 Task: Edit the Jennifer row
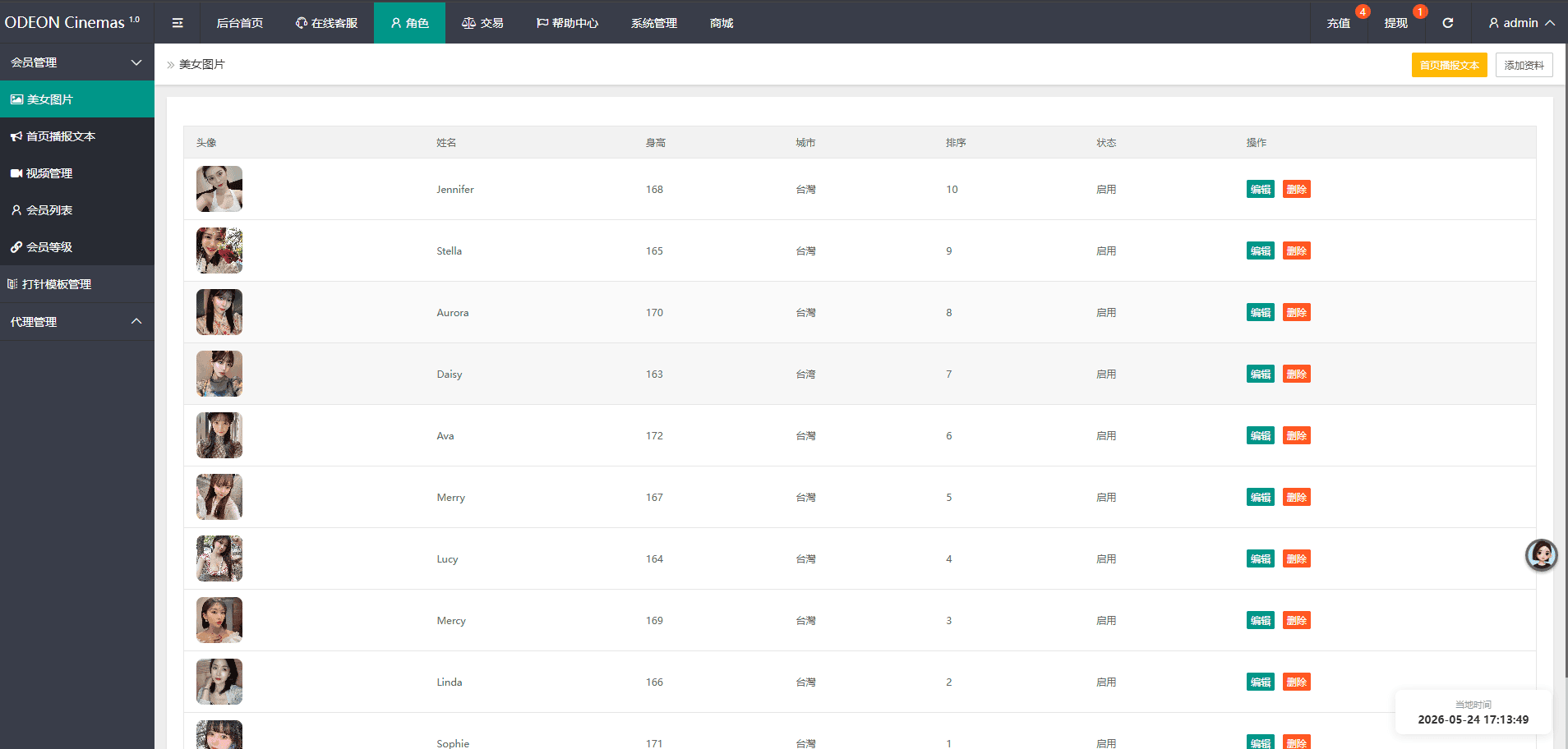pos(1261,189)
